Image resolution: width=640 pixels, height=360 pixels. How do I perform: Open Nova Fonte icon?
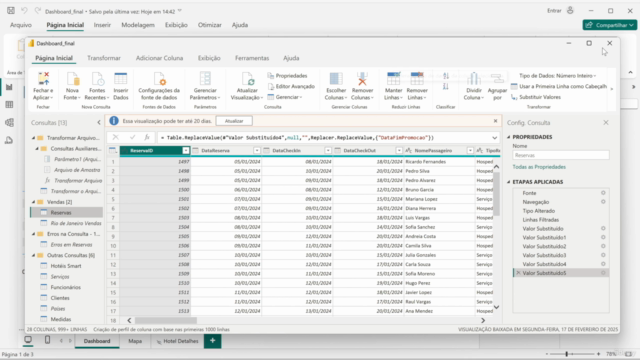[72, 79]
